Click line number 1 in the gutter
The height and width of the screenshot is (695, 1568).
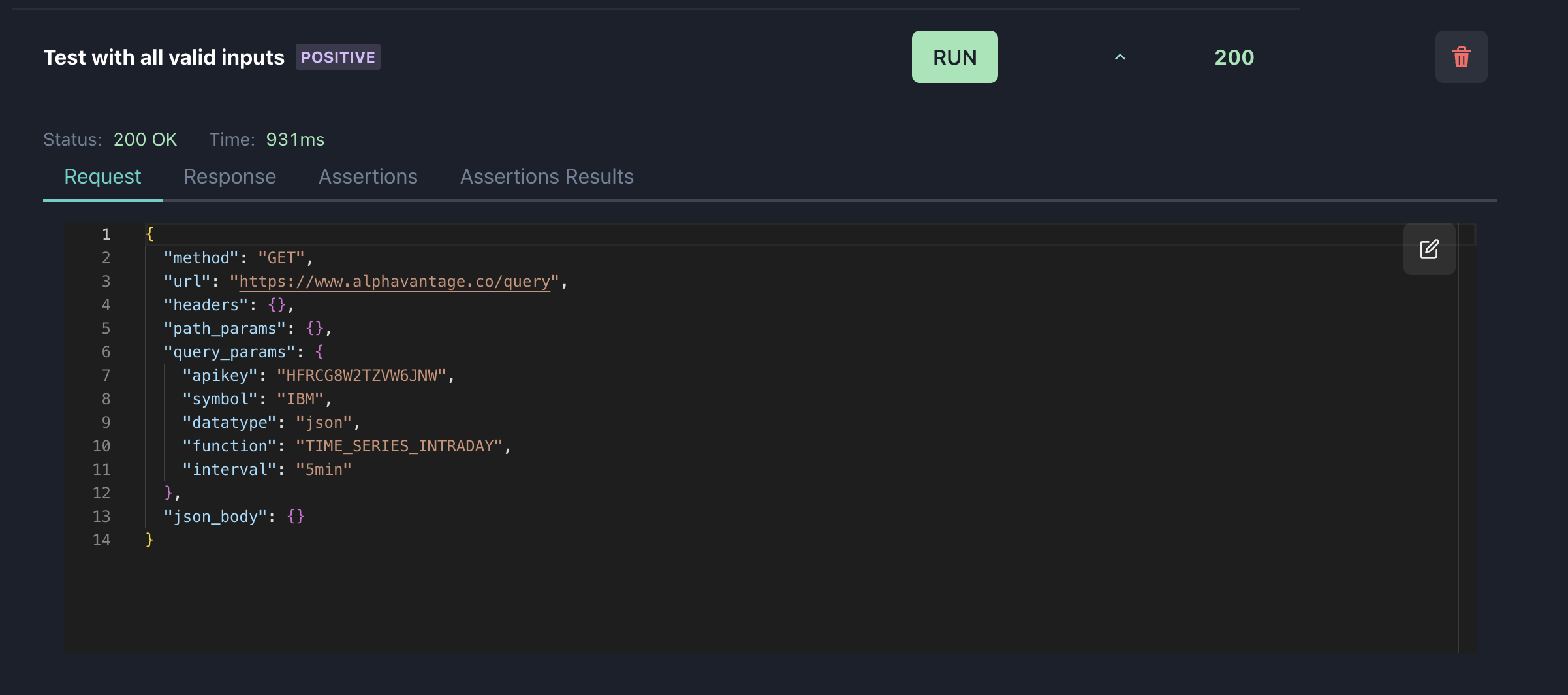(x=106, y=234)
